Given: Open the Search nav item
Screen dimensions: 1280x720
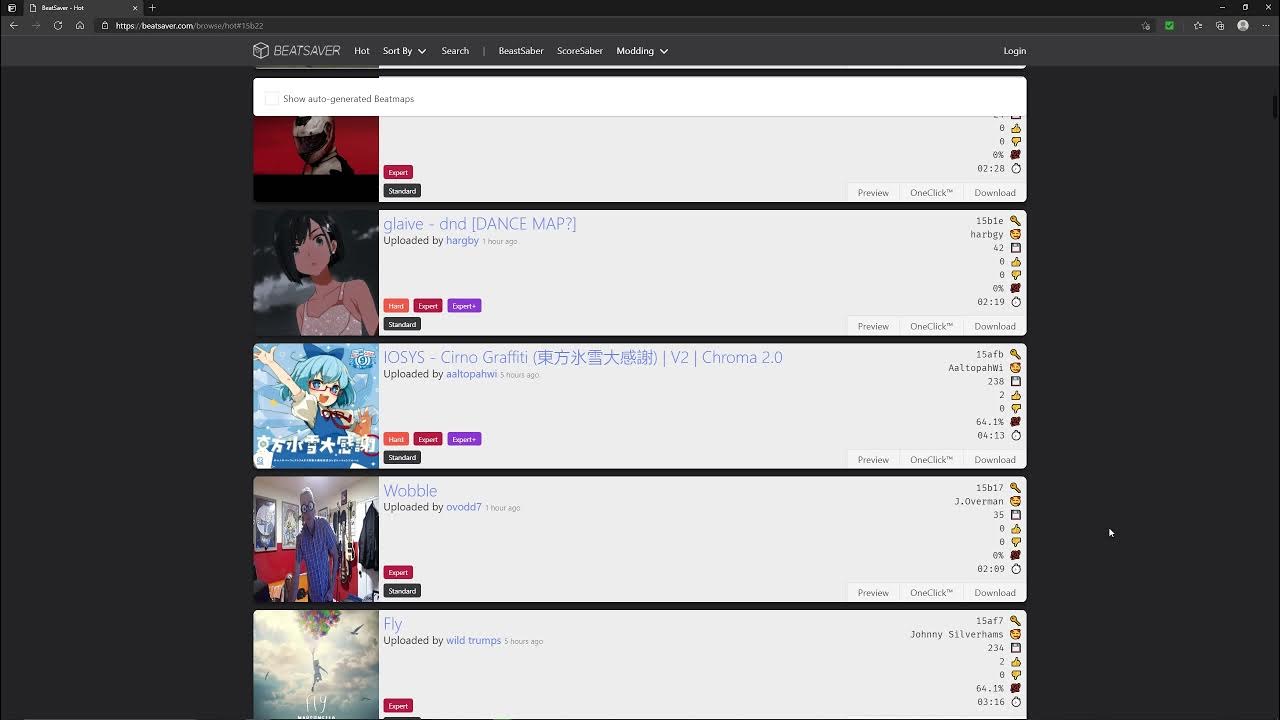Looking at the screenshot, I should tap(455, 51).
